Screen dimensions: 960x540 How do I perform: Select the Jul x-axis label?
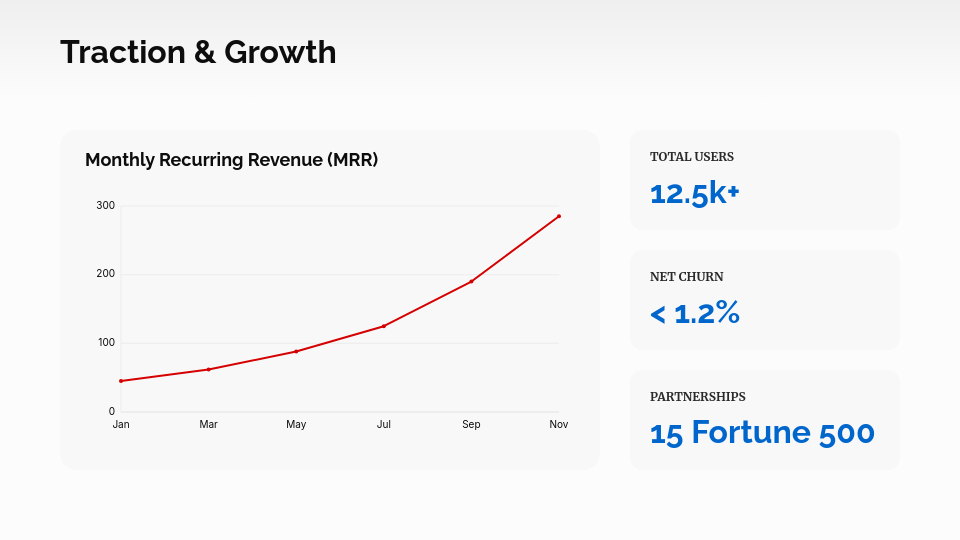tap(384, 425)
